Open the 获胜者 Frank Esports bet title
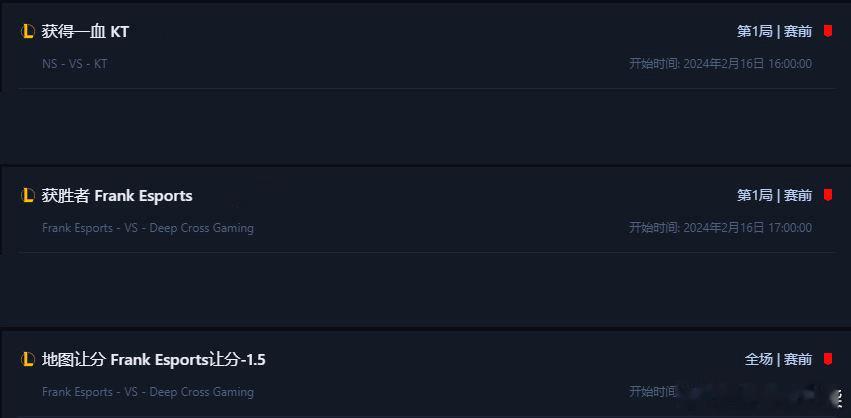The image size is (851, 418). [x=117, y=195]
